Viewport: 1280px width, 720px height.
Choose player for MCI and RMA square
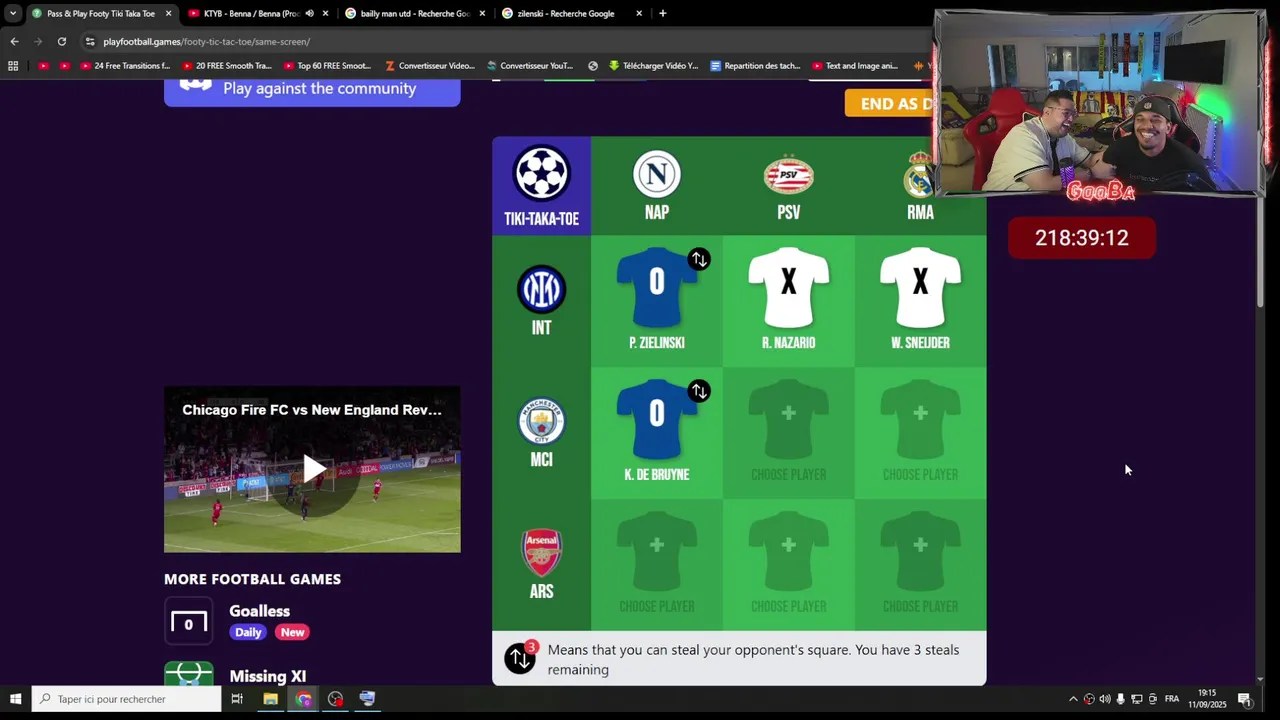click(920, 432)
